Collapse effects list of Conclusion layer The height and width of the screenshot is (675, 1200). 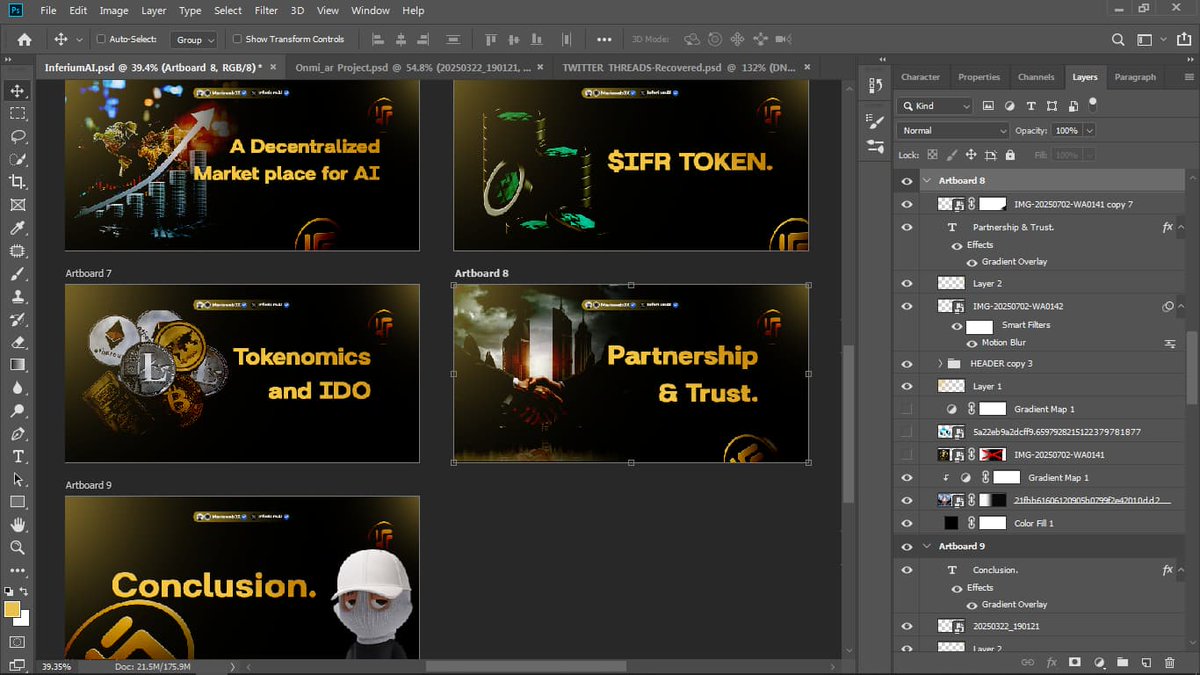pyautogui.click(x=1183, y=570)
